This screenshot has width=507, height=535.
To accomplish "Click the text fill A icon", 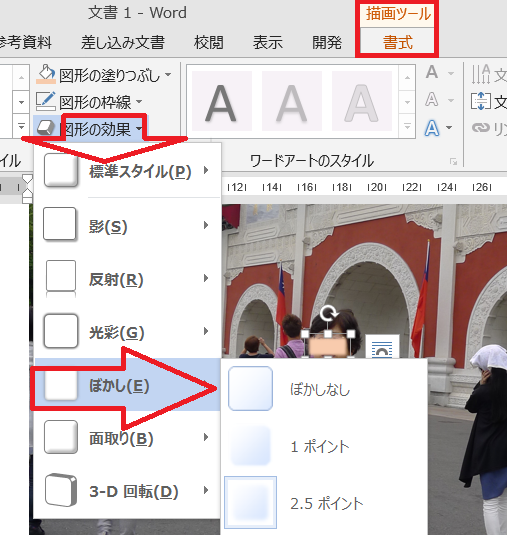I will [x=432, y=72].
